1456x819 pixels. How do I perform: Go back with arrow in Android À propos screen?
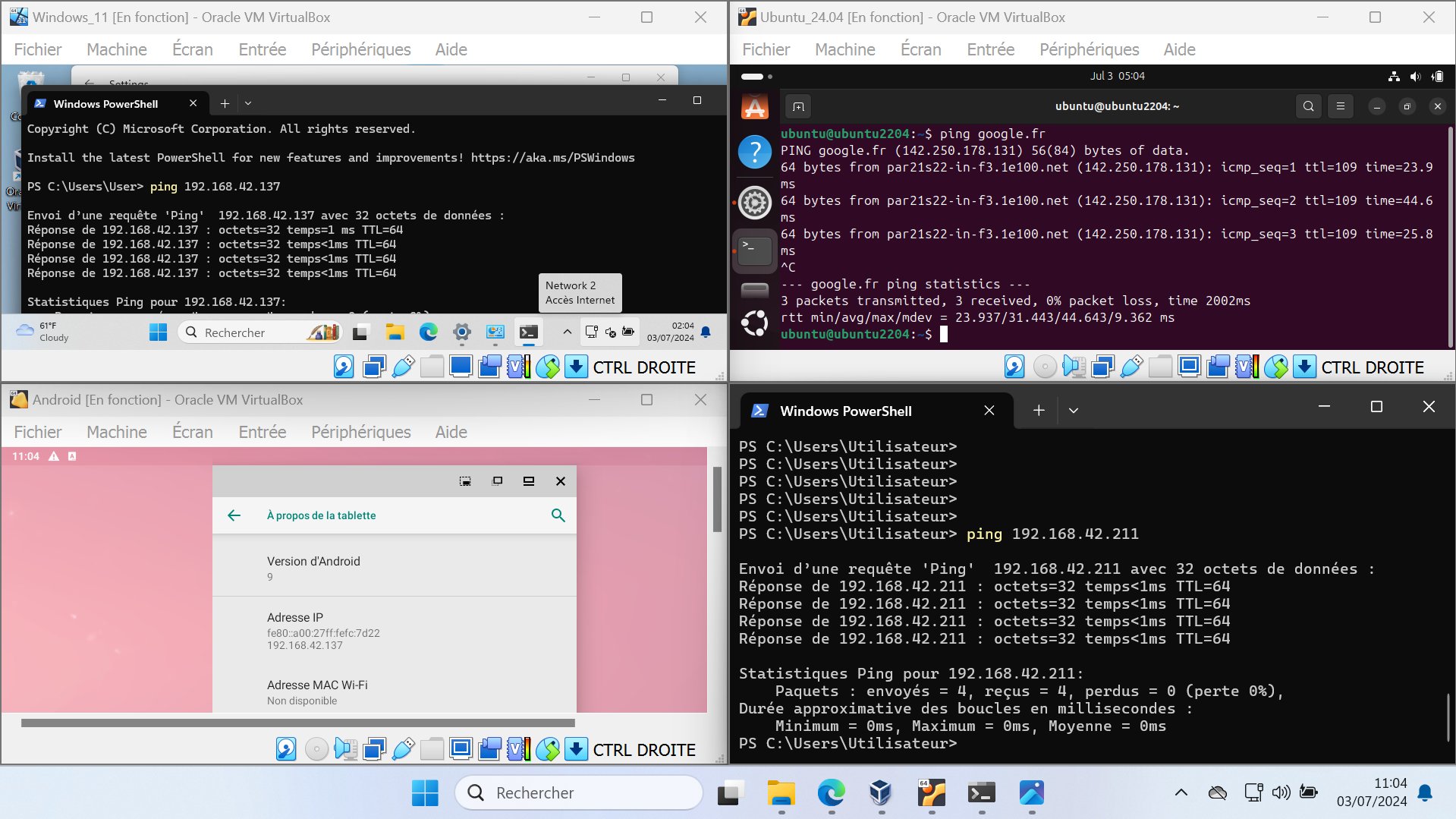(x=234, y=515)
